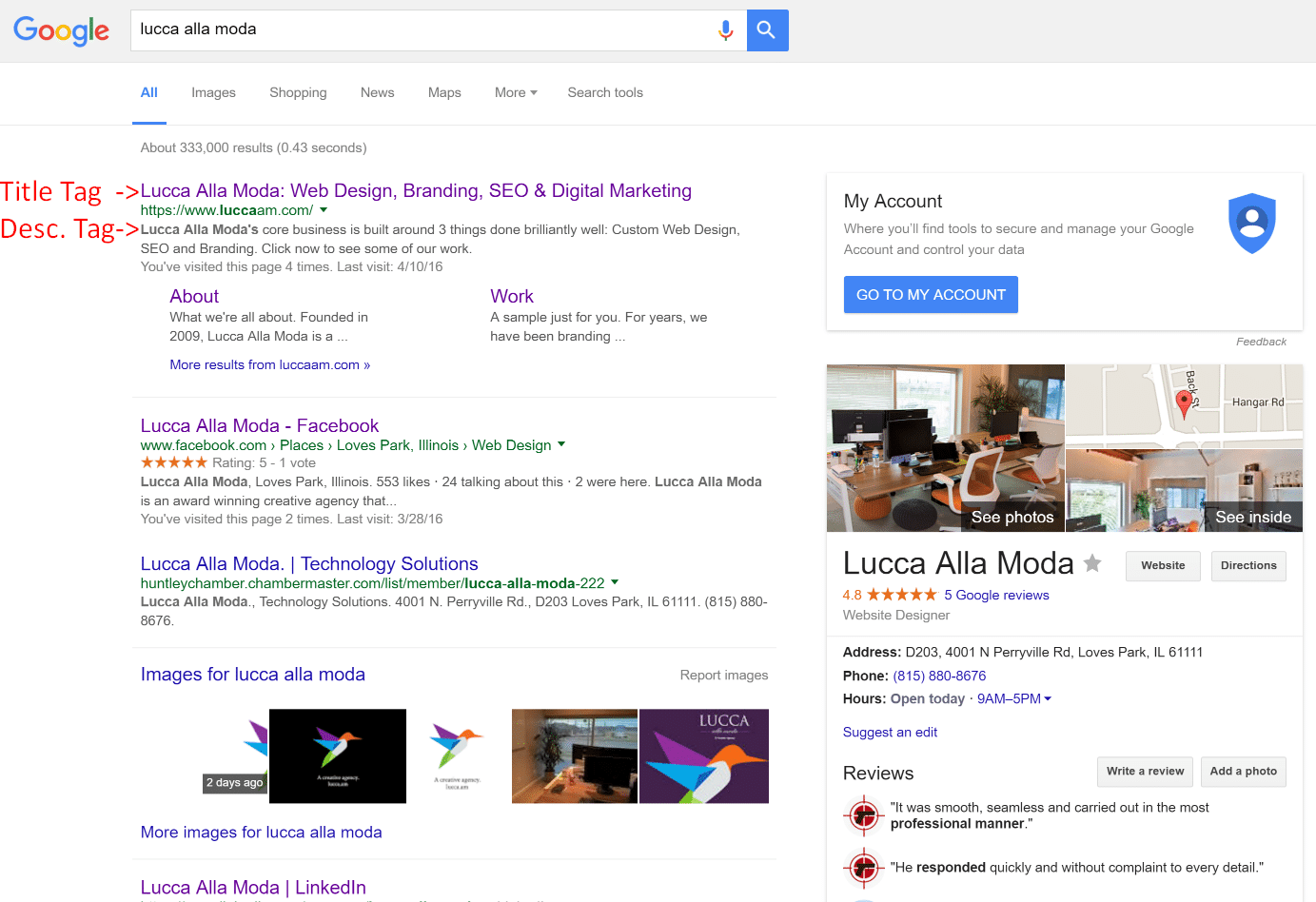The width and height of the screenshot is (1316, 902).
Task: Open the Work sitelink
Action: pos(512,296)
